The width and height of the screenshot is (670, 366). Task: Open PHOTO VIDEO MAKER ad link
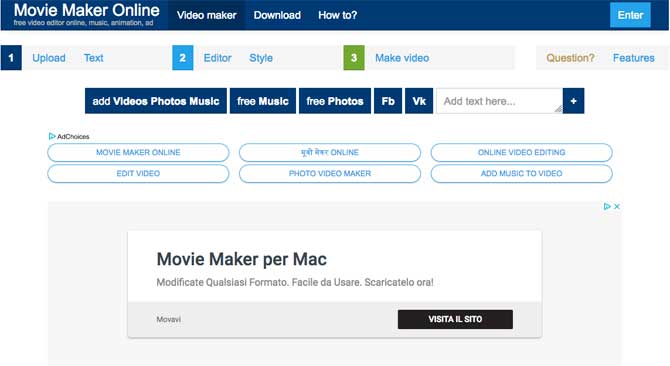329,173
